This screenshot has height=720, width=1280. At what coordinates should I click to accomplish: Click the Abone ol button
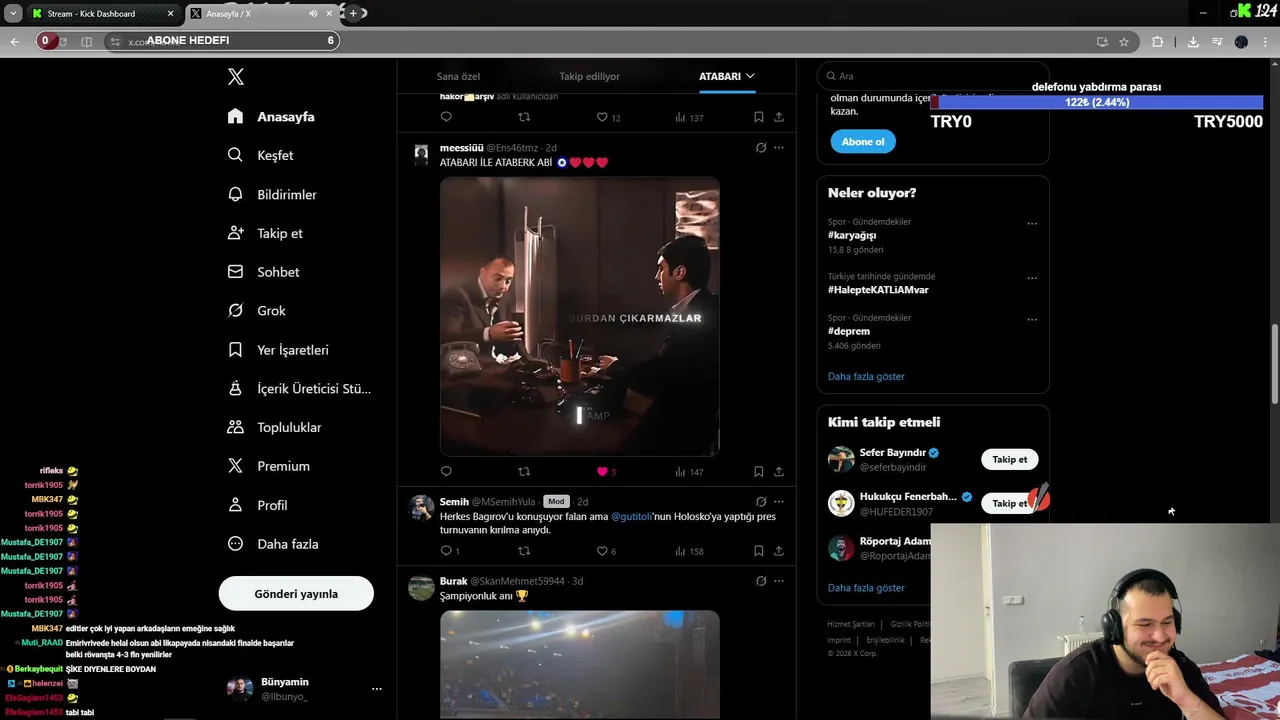pos(863,142)
